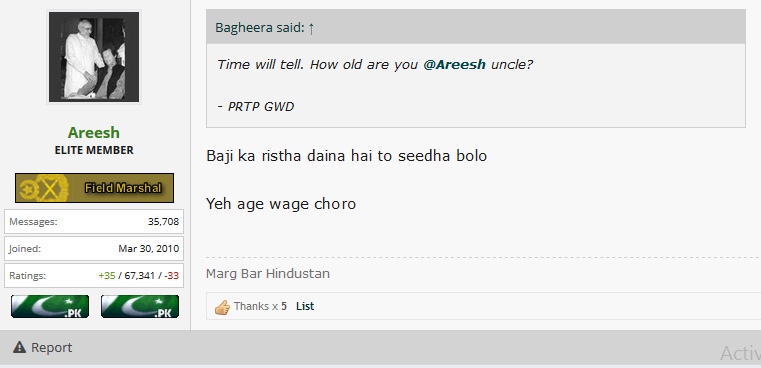Click the @Areesh mention in the quote
This screenshot has height=368, width=761.
click(x=454, y=65)
